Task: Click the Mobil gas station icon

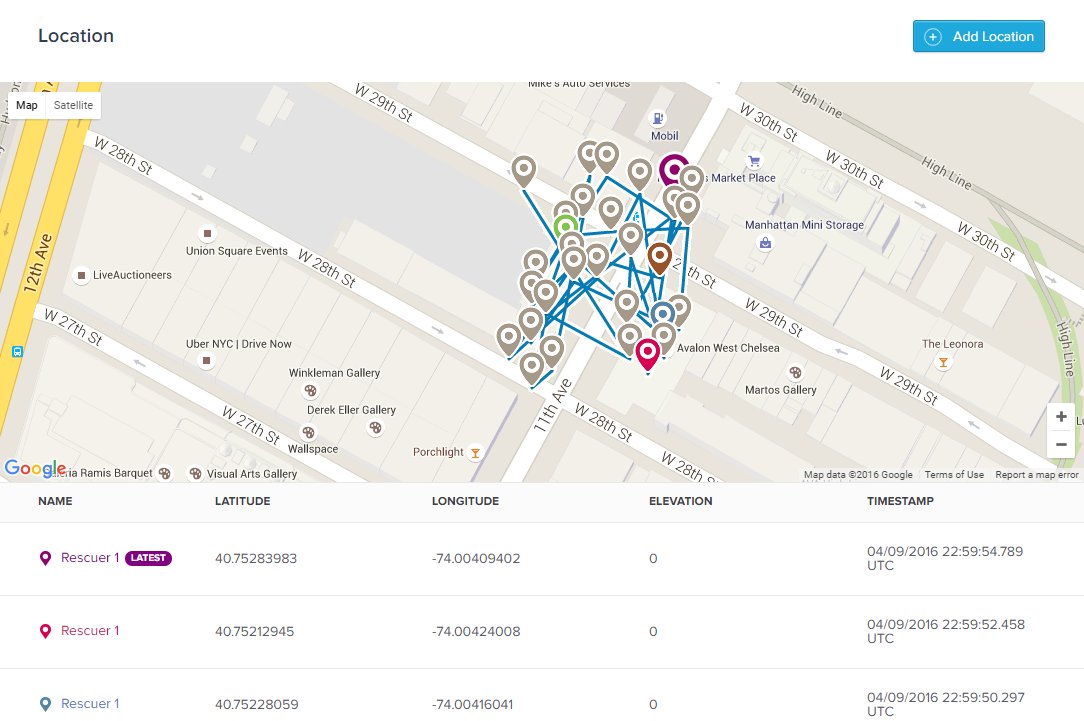Action: [x=658, y=118]
